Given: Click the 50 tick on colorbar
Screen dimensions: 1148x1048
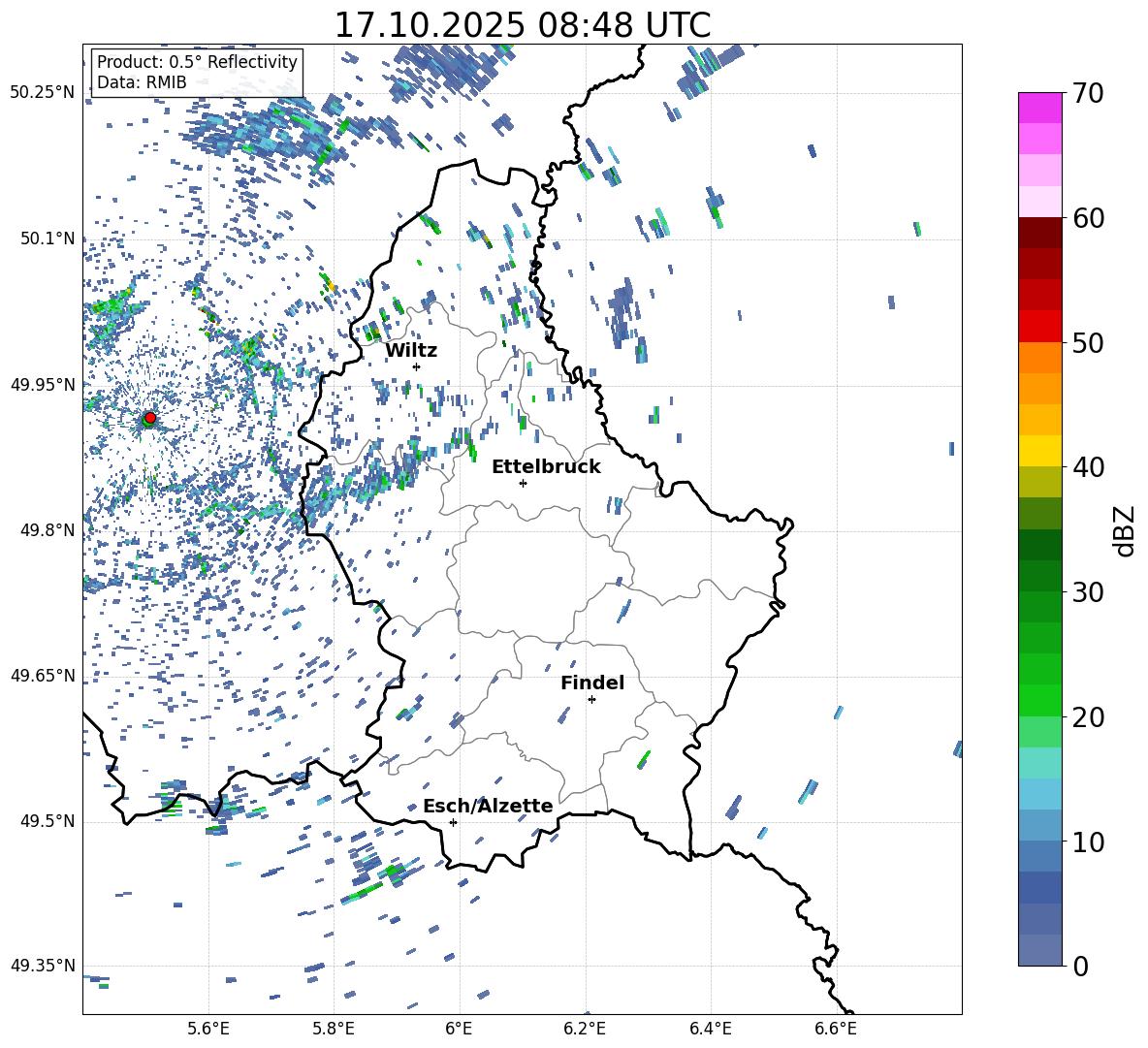Looking at the screenshot, I should [x=1088, y=343].
